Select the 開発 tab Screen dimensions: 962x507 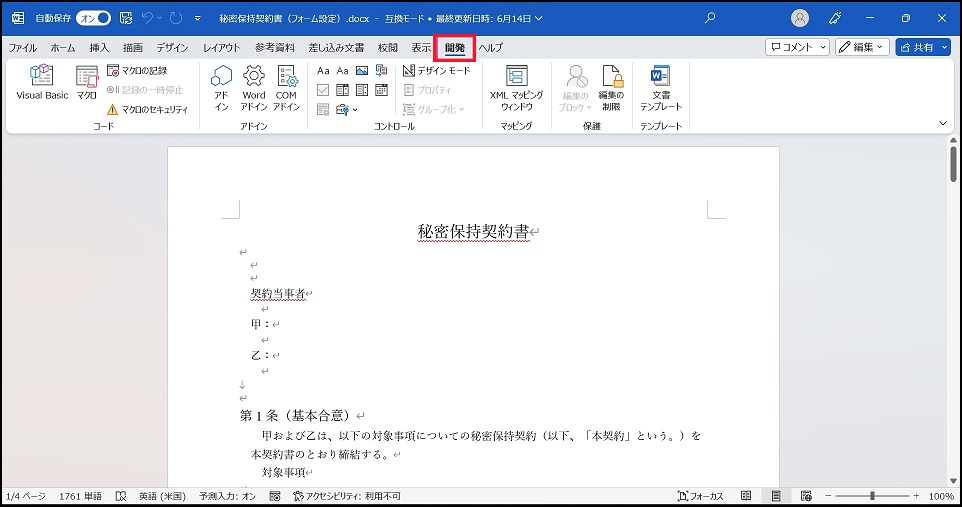tap(455, 47)
